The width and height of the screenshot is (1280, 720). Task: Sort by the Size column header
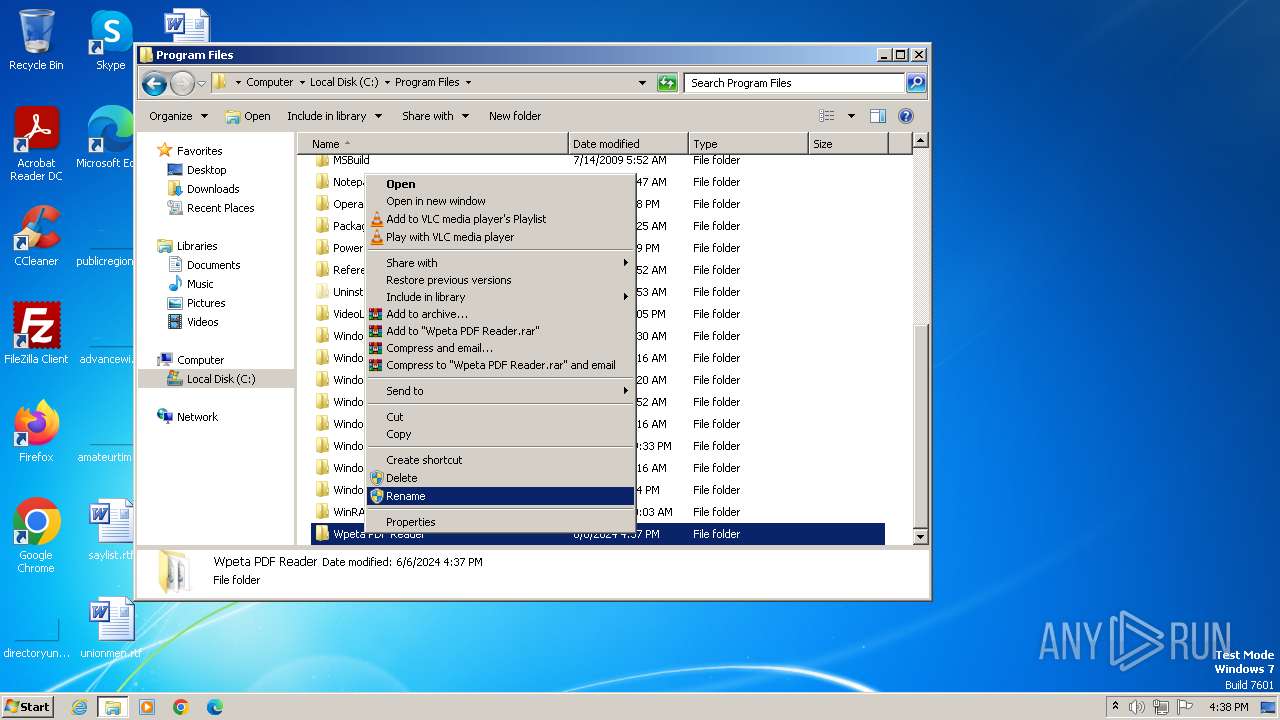click(x=848, y=144)
